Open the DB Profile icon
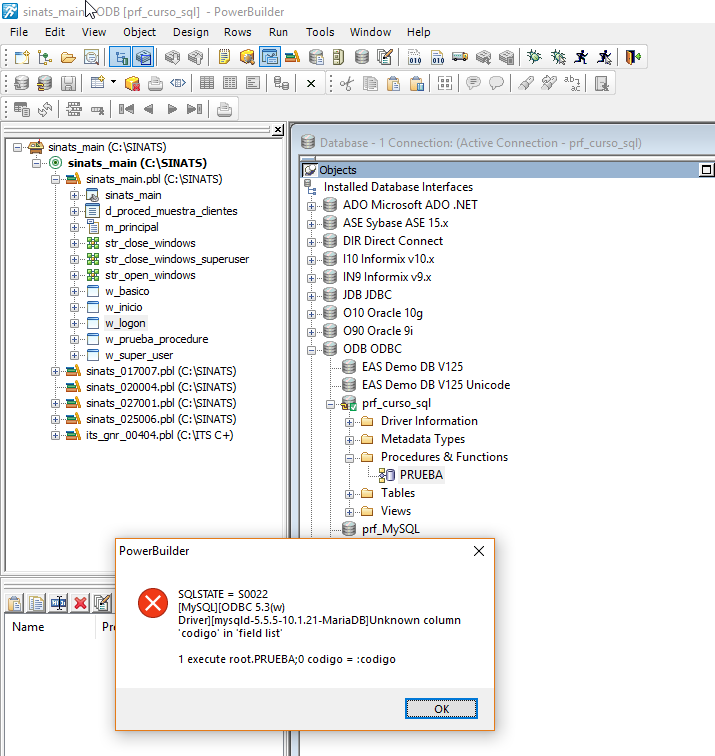This screenshot has height=756, width=715. click(316, 57)
